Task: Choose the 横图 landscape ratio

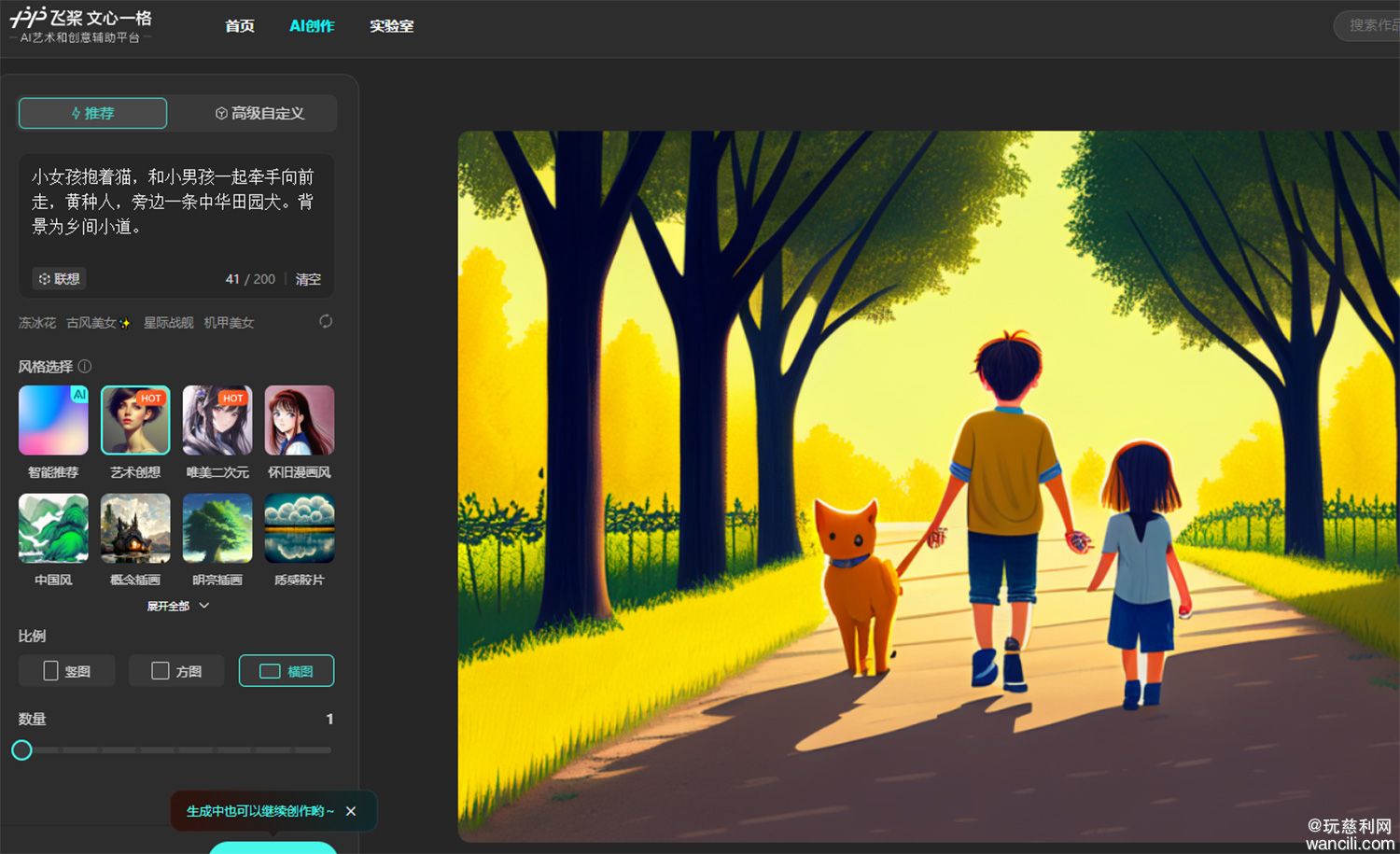Action: [287, 671]
